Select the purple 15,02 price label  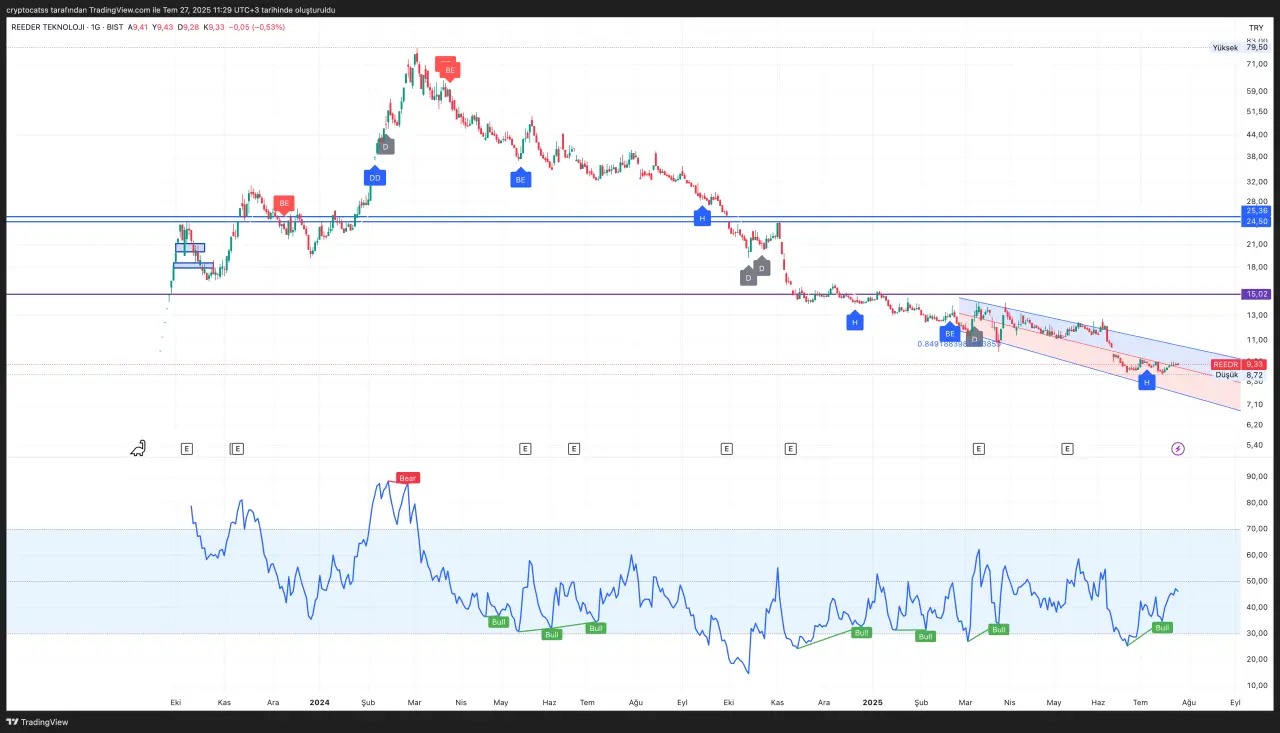pyautogui.click(x=1256, y=294)
